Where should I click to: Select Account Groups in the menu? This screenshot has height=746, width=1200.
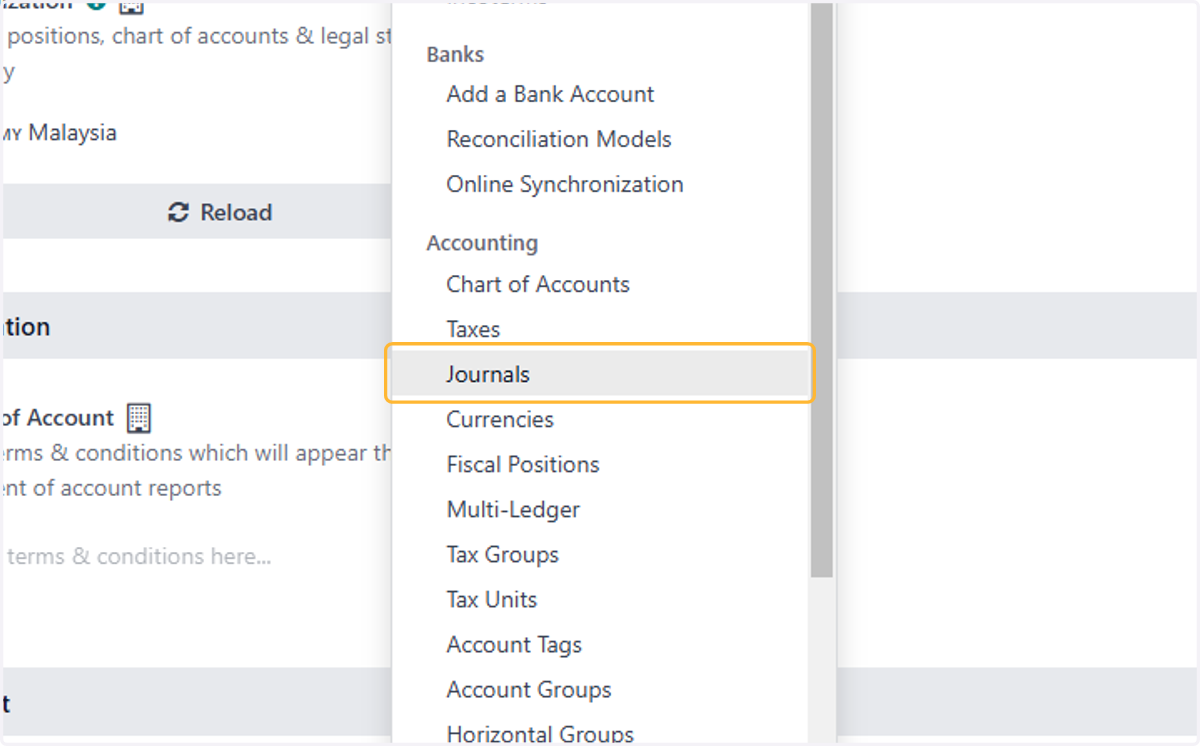pyautogui.click(x=529, y=689)
